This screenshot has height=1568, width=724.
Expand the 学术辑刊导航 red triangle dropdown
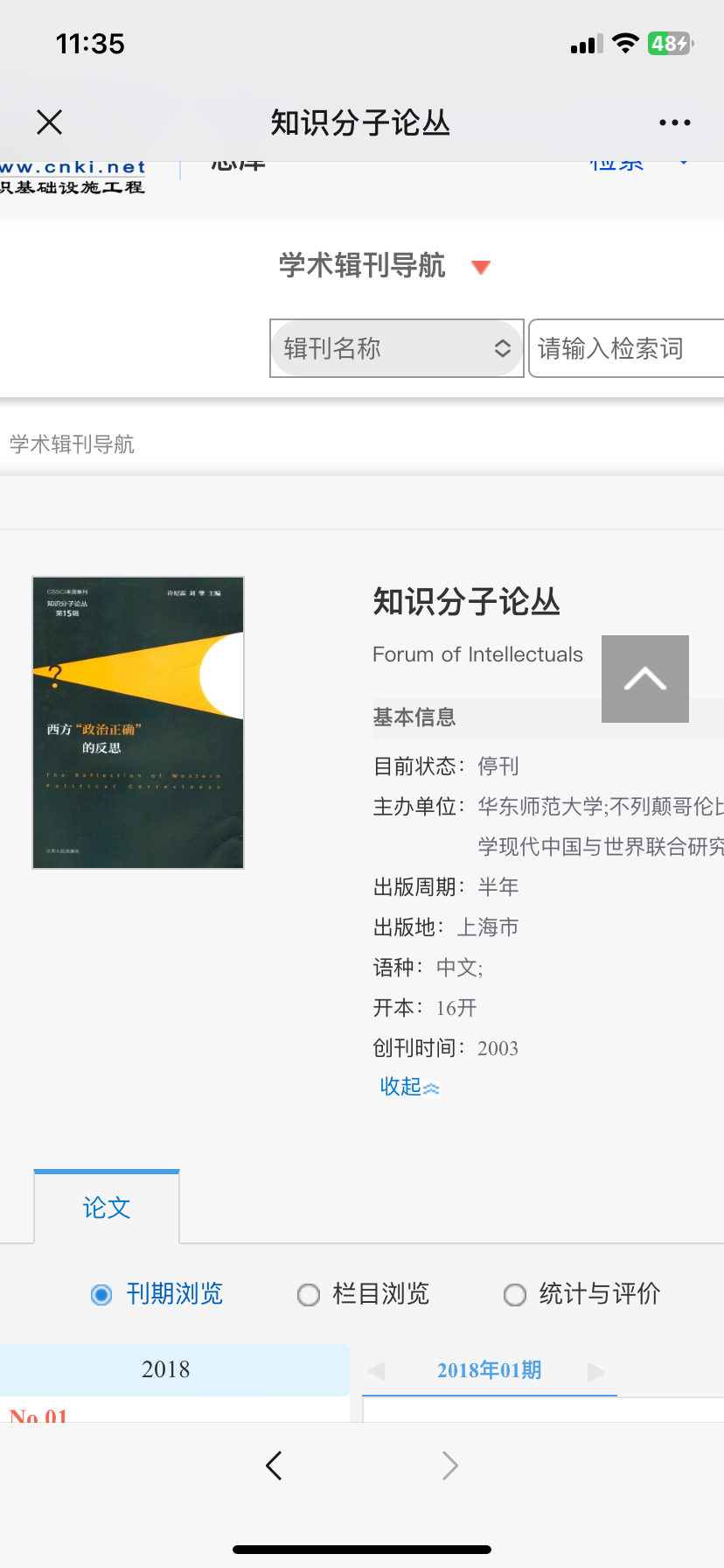coord(480,267)
